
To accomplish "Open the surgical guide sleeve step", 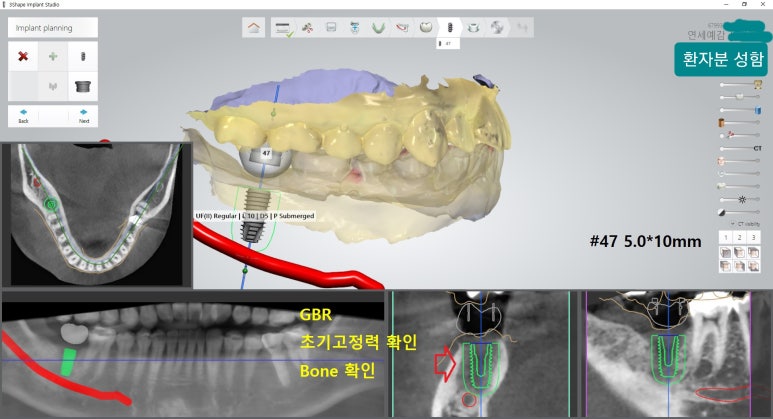I will pos(473,28).
